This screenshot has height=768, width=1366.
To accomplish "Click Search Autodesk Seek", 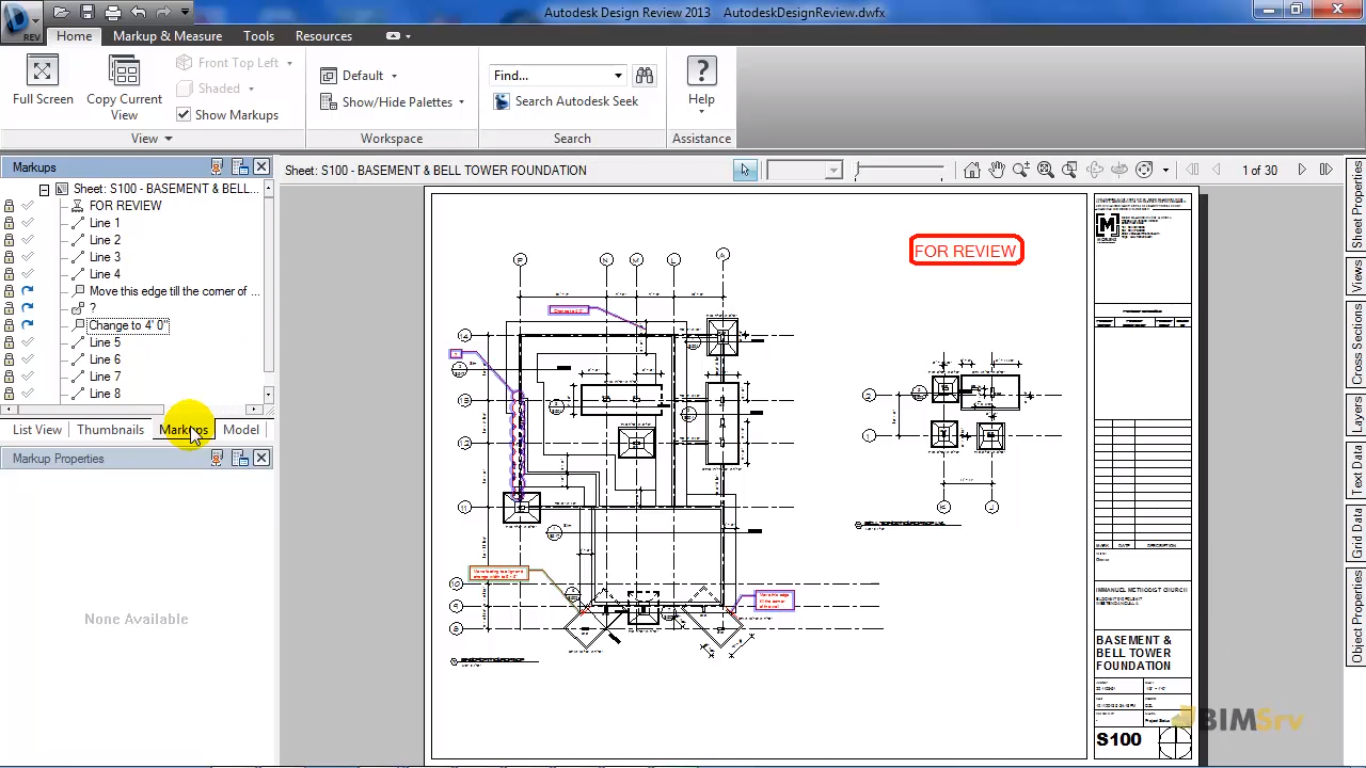I will (566, 101).
